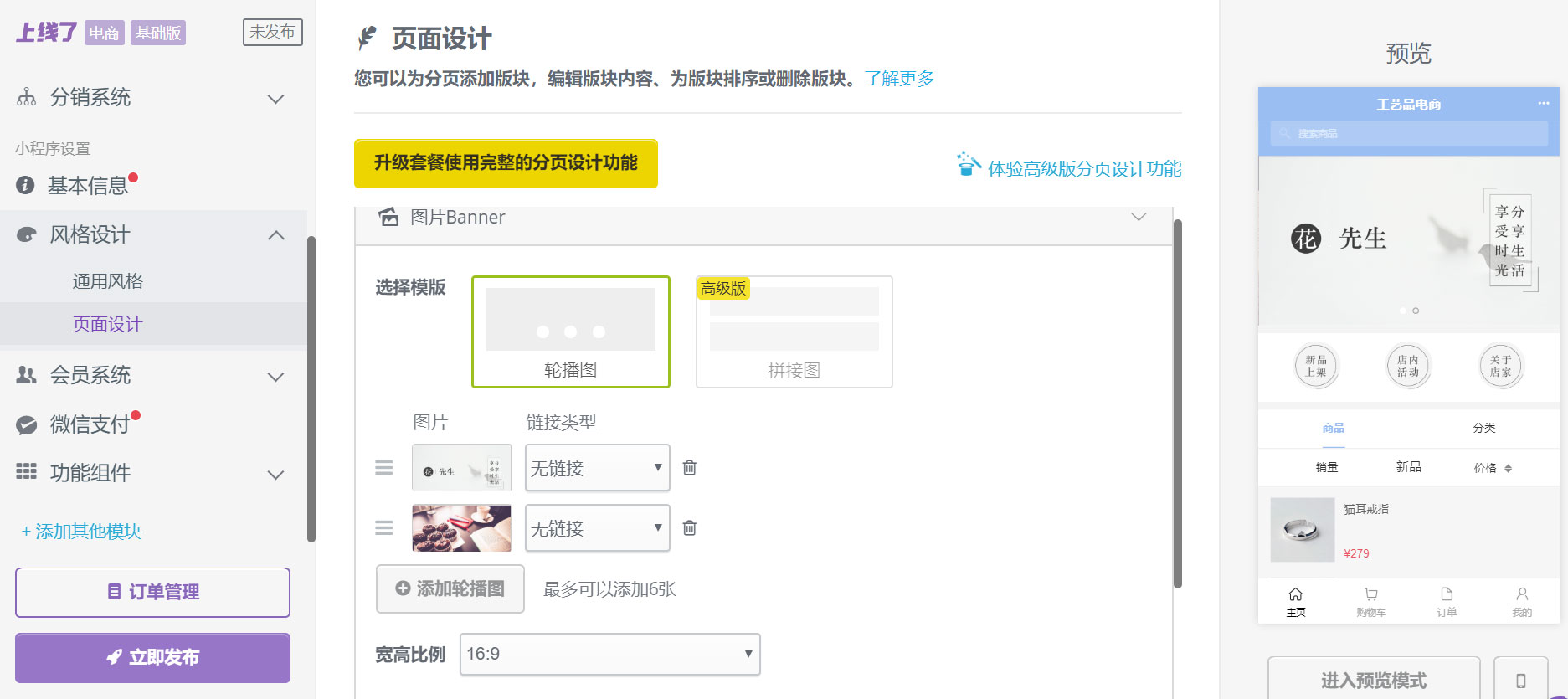Click 立即发布 button
The image size is (1568, 699).
152,657
